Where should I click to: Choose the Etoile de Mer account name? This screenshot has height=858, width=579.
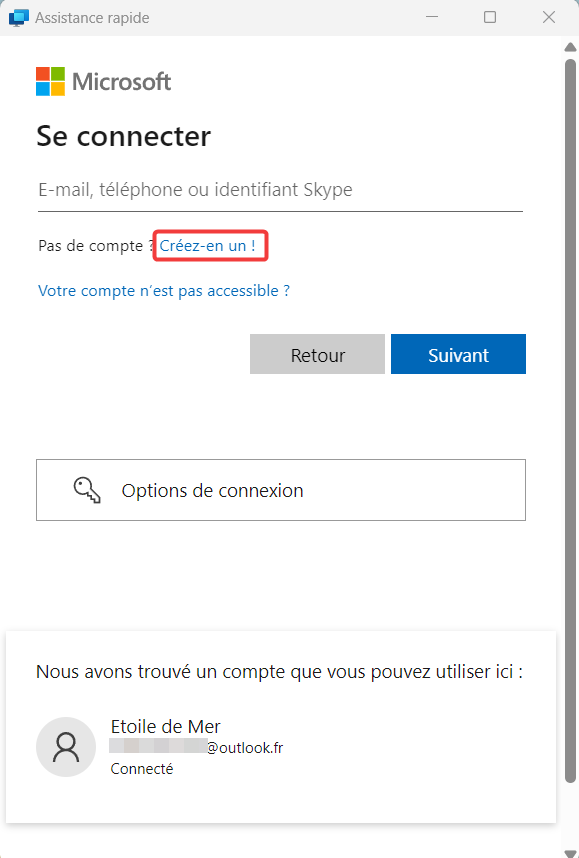[165, 727]
